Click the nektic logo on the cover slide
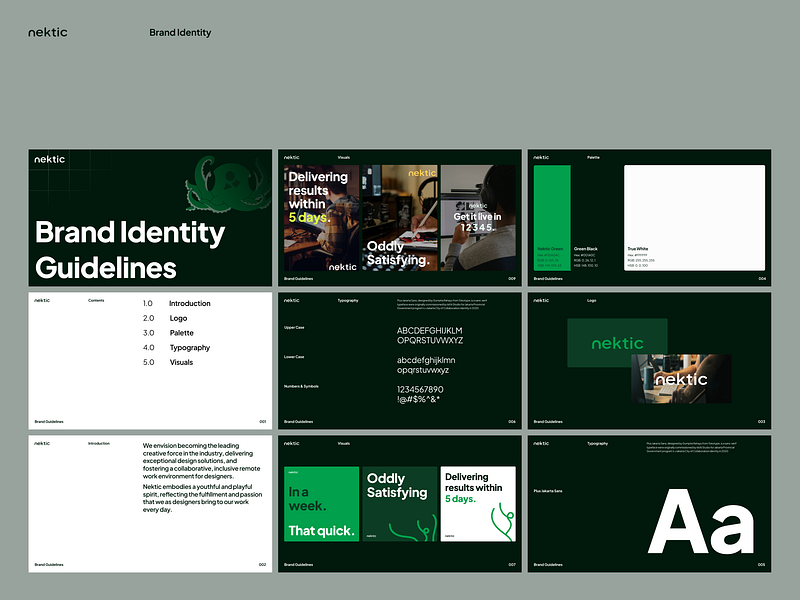The width and height of the screenshot is (800, 600). (49, 159)
